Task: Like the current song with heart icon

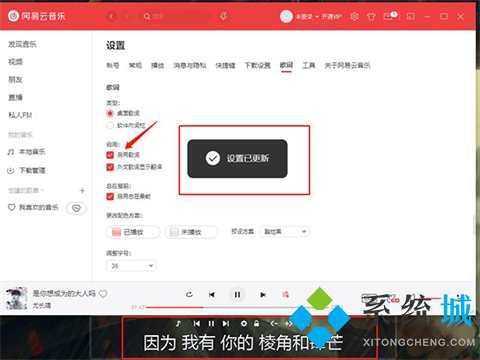Action: tap(103, 294)
